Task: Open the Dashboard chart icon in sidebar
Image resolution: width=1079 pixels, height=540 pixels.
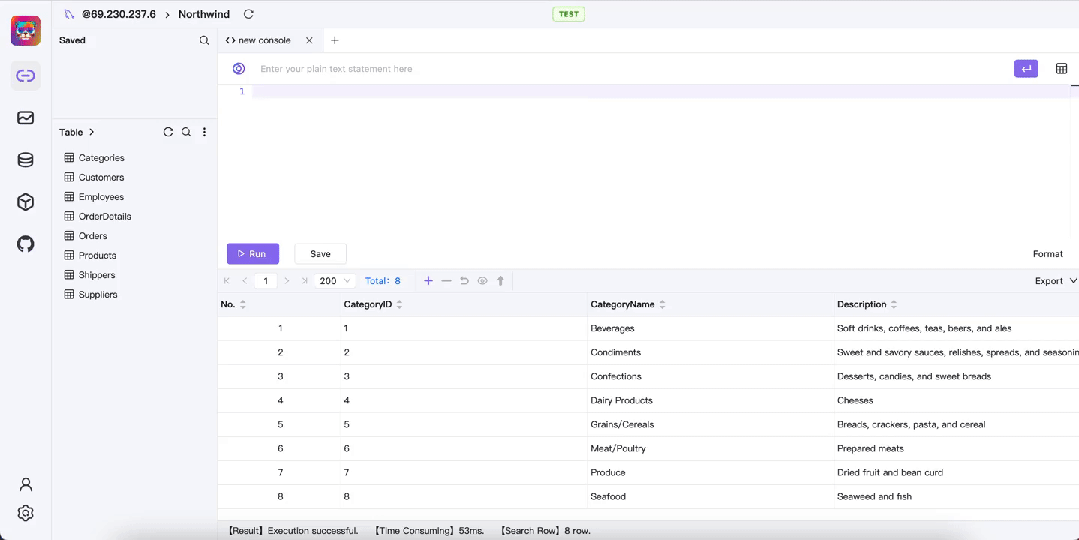Action: pos(25,118)
